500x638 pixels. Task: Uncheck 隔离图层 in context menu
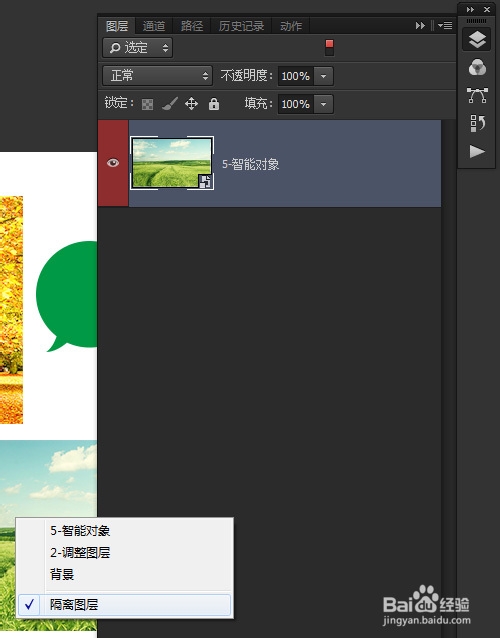tap(124, 605)
